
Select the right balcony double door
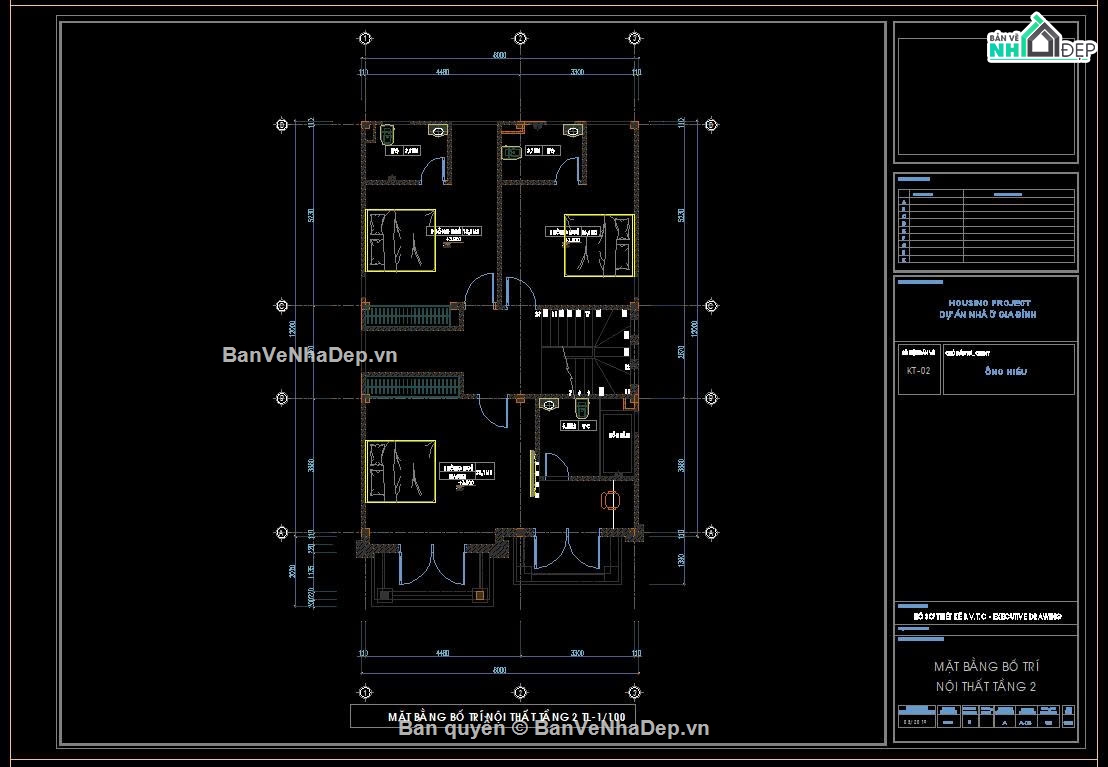tap(567, 549)
